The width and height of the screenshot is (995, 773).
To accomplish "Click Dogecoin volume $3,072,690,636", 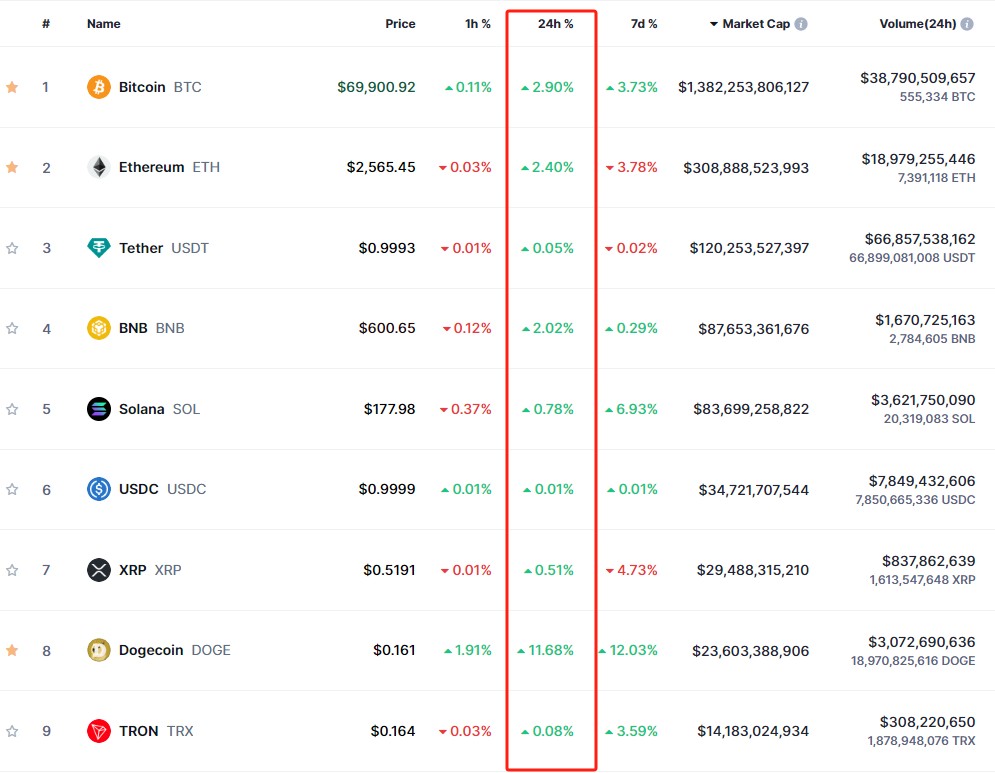I will click(922, 642).
